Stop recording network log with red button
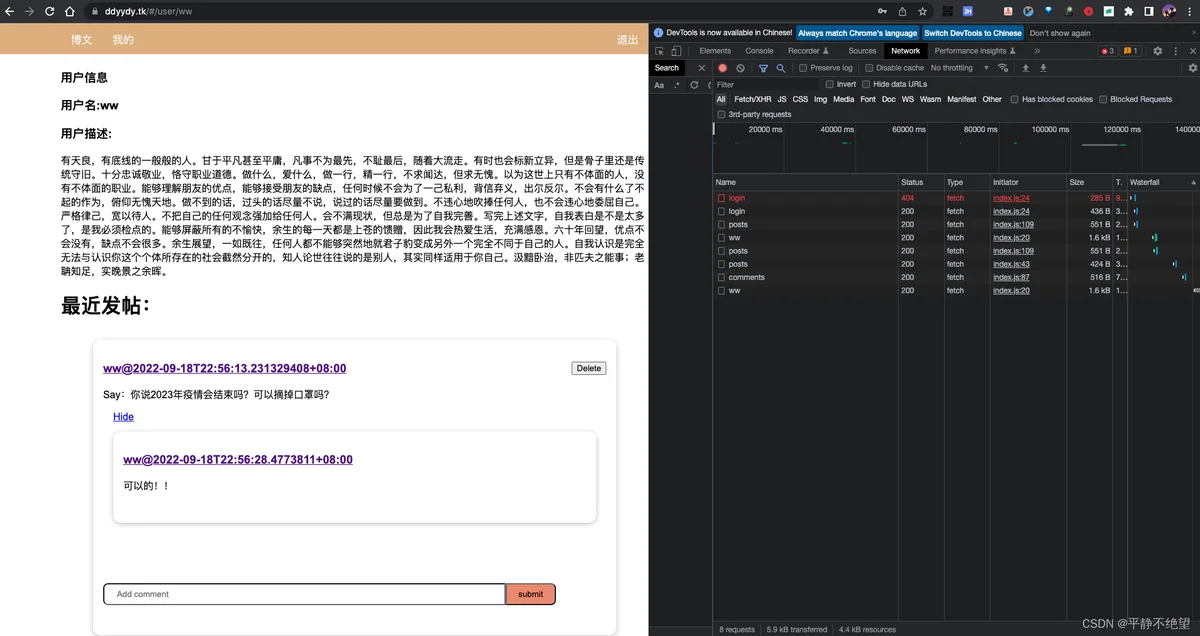 coord(723,68)
